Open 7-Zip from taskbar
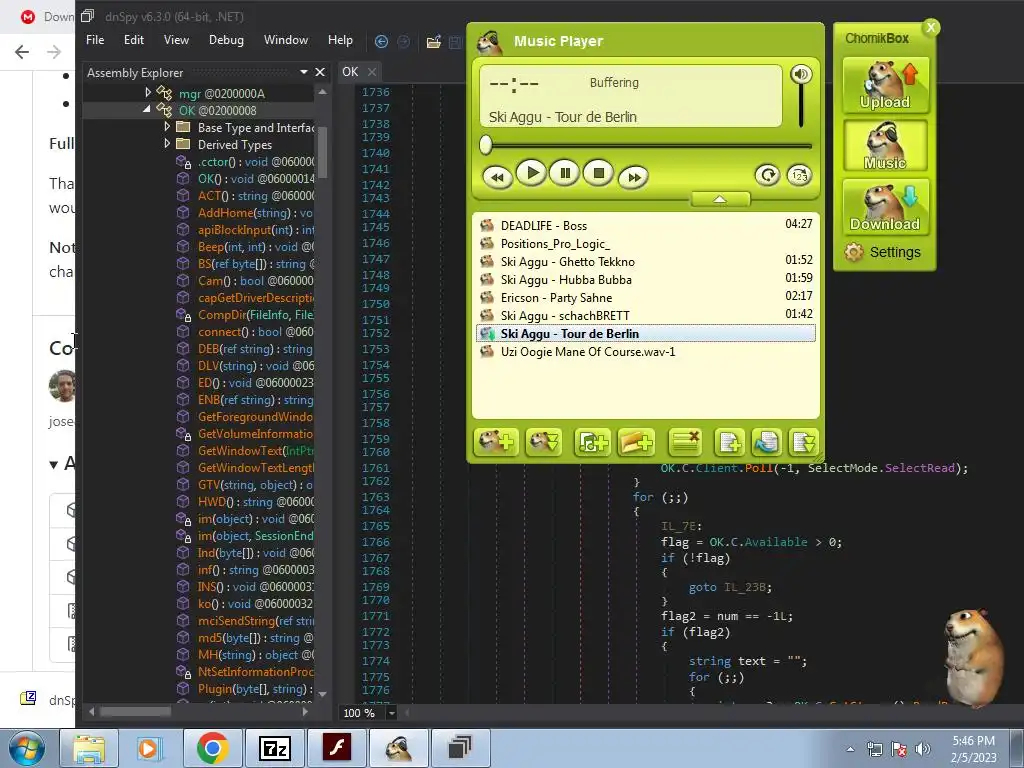Image resolution: width=1024 pixels, height=768 pixels. [x=274, y=748]
